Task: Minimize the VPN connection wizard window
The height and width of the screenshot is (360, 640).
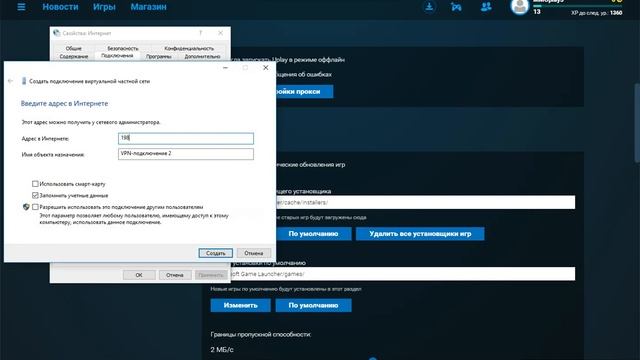Action: click(x=225, y=68)
